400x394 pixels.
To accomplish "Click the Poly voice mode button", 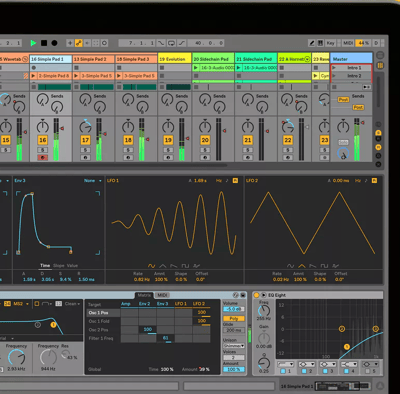I will 234,319.
